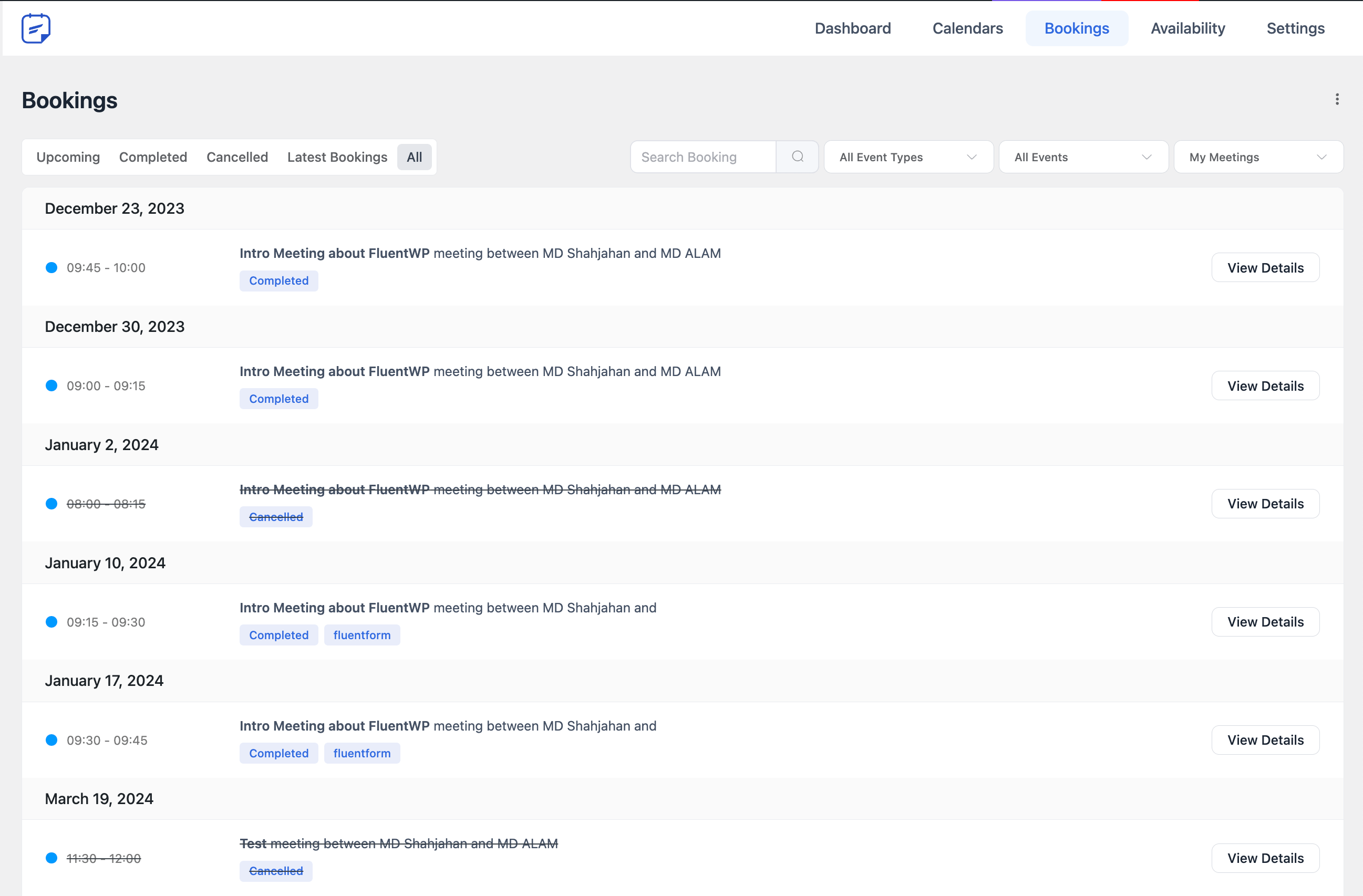Select the Cancelled bookings tab
The height and width of the screenshot is (896, 1363).
point(237,156)
